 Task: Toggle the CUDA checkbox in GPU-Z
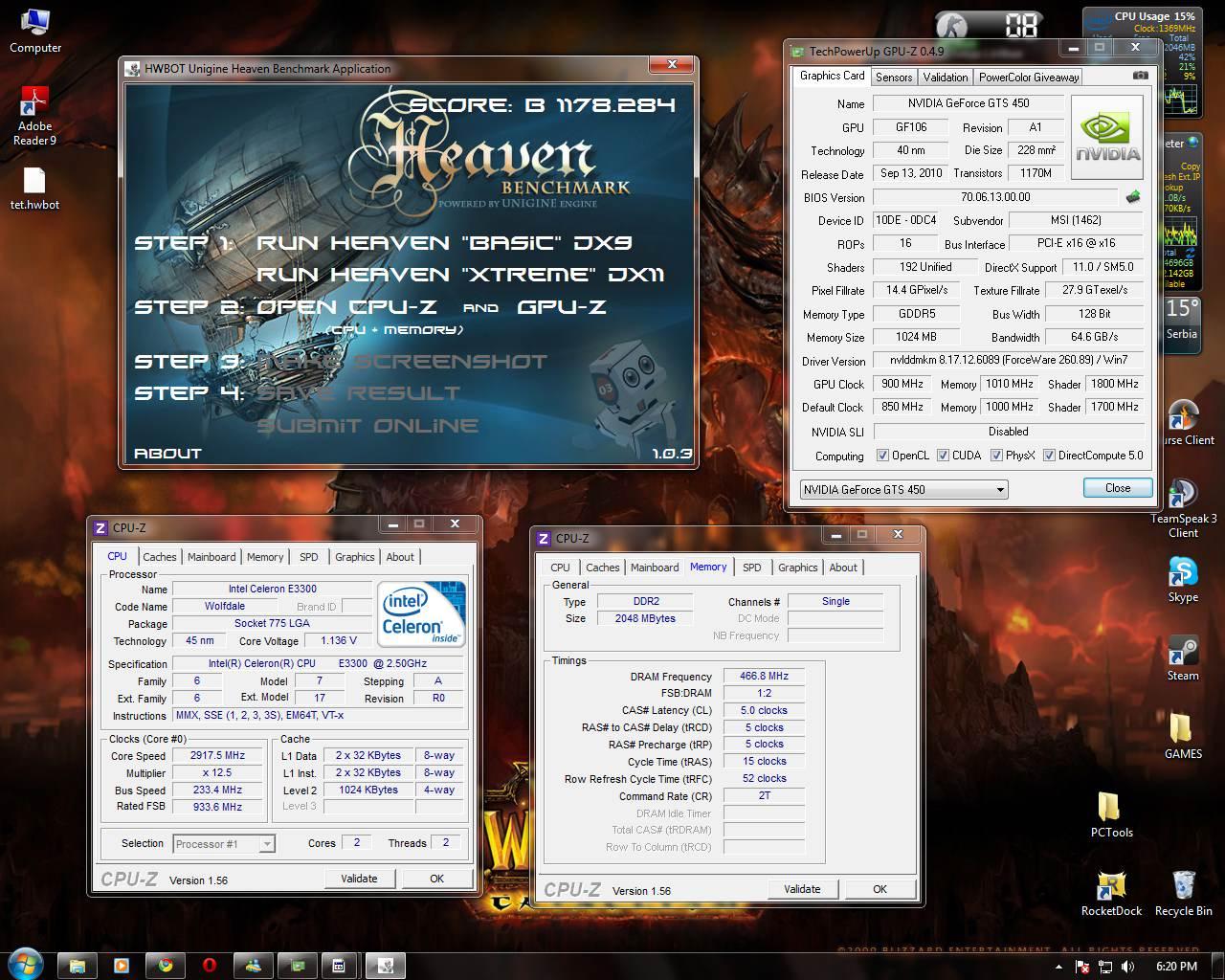click(943, 456)
